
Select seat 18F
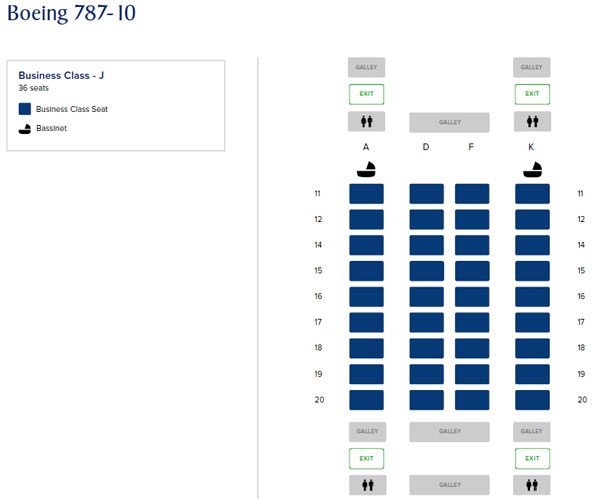click(472, 348)
